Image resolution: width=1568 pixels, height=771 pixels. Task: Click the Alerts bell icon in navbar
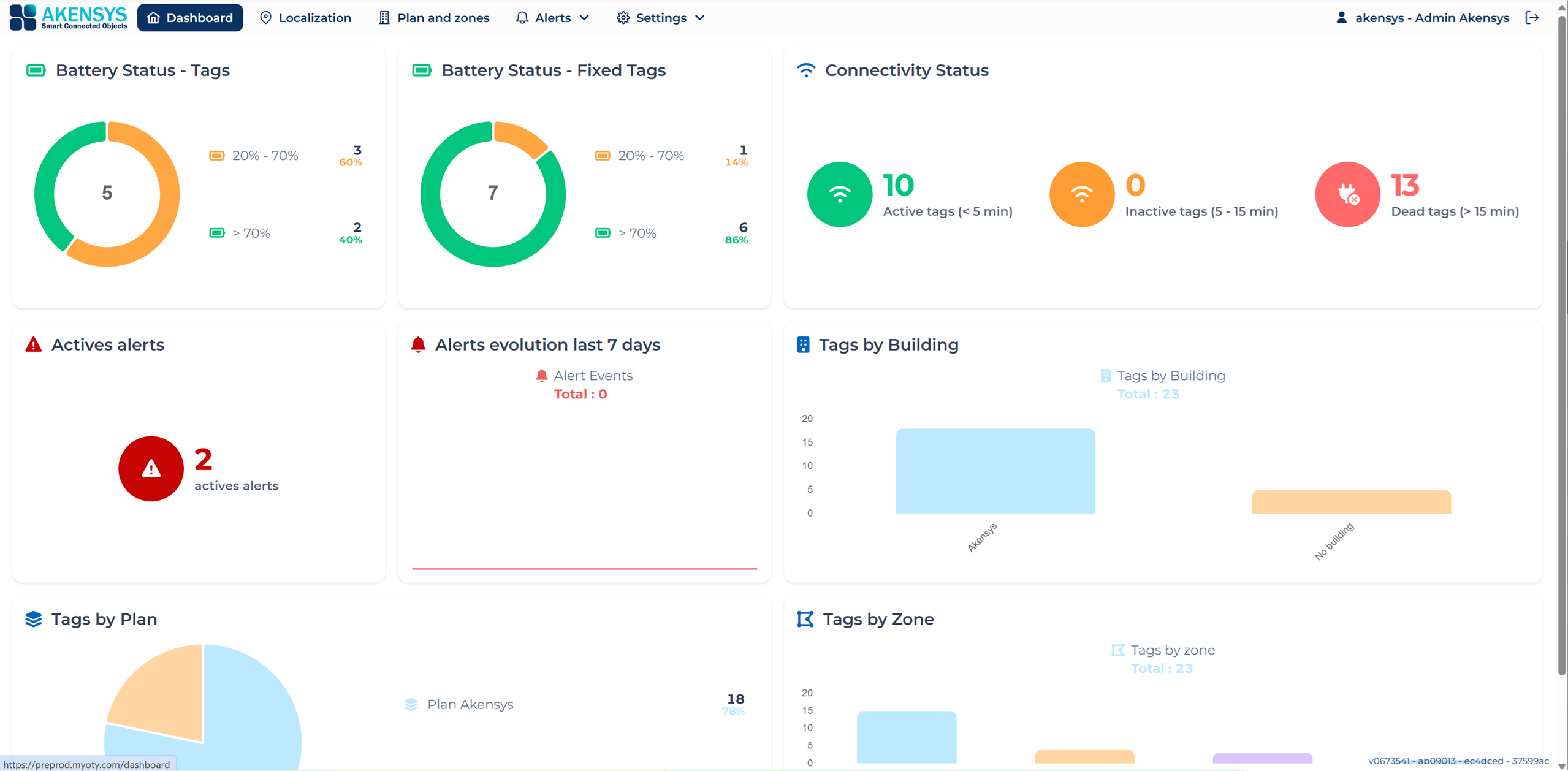(x=522, y=18)
